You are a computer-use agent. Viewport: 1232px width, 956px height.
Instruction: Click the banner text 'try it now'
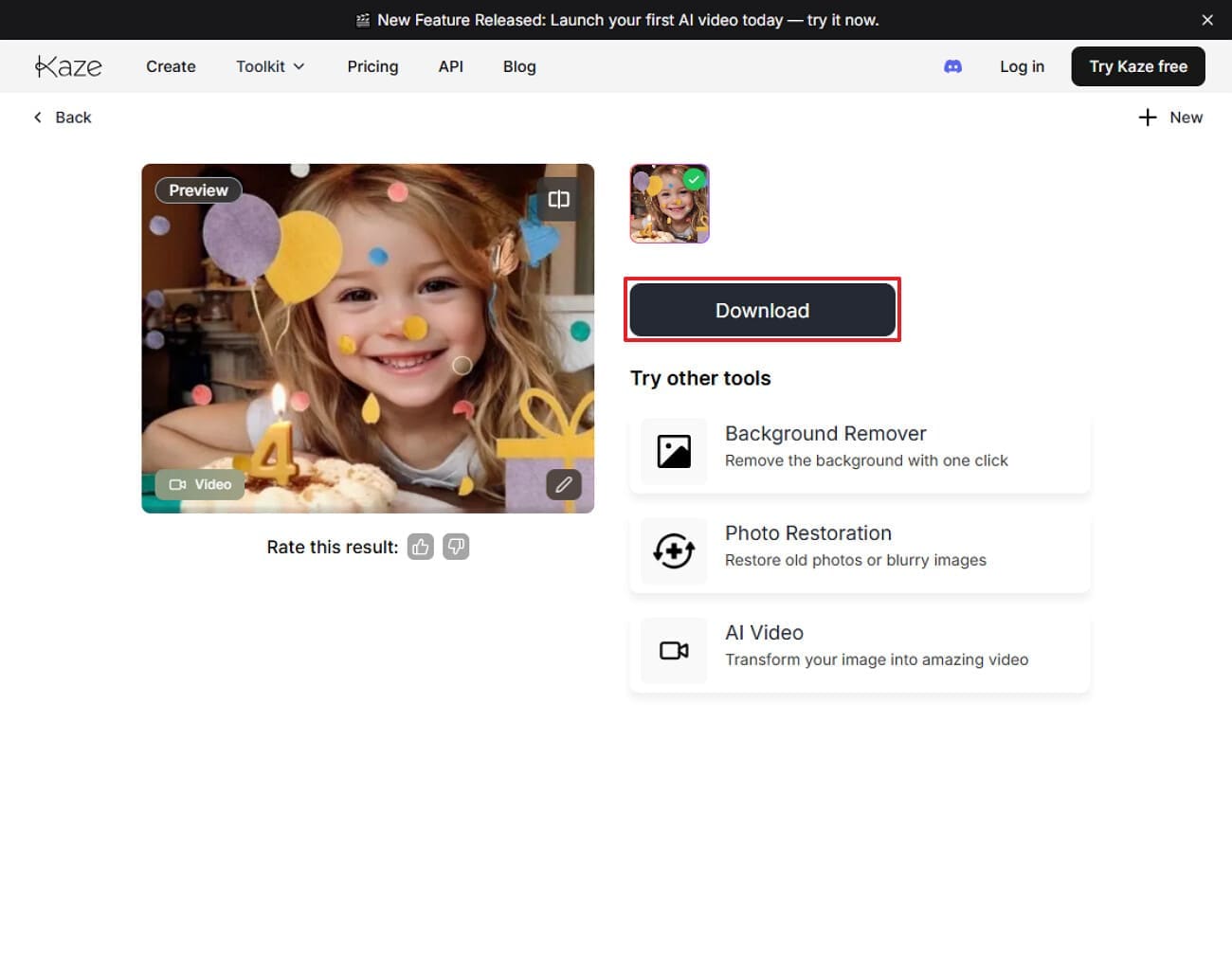click(842, 20)
